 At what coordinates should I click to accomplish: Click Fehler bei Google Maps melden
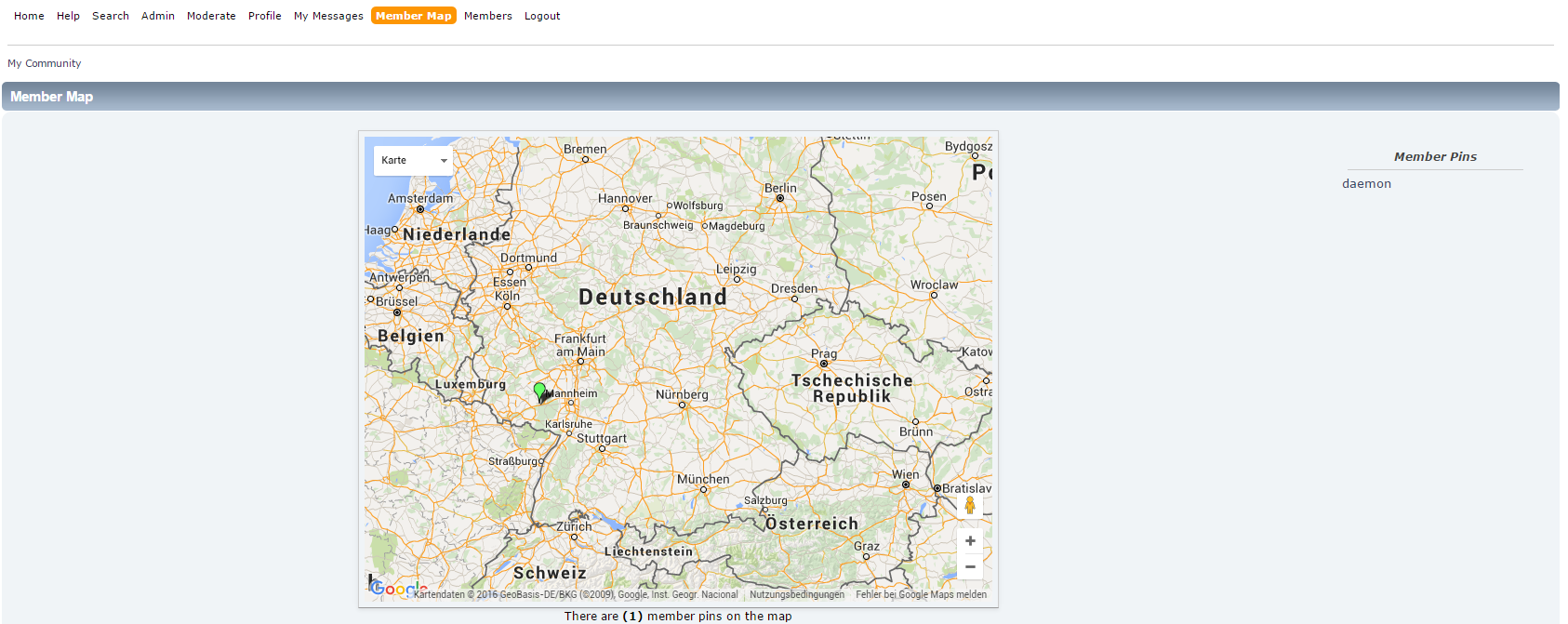pos(921,595)
